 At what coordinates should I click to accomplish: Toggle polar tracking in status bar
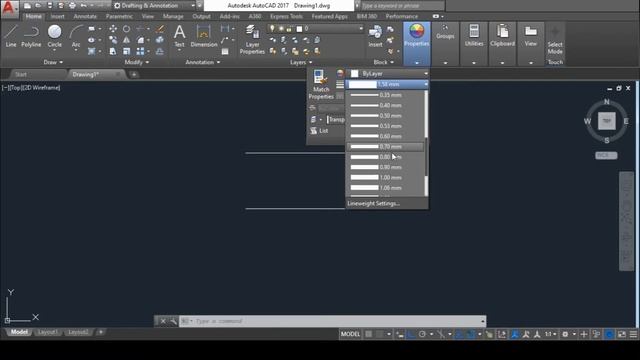click(422, 334)
